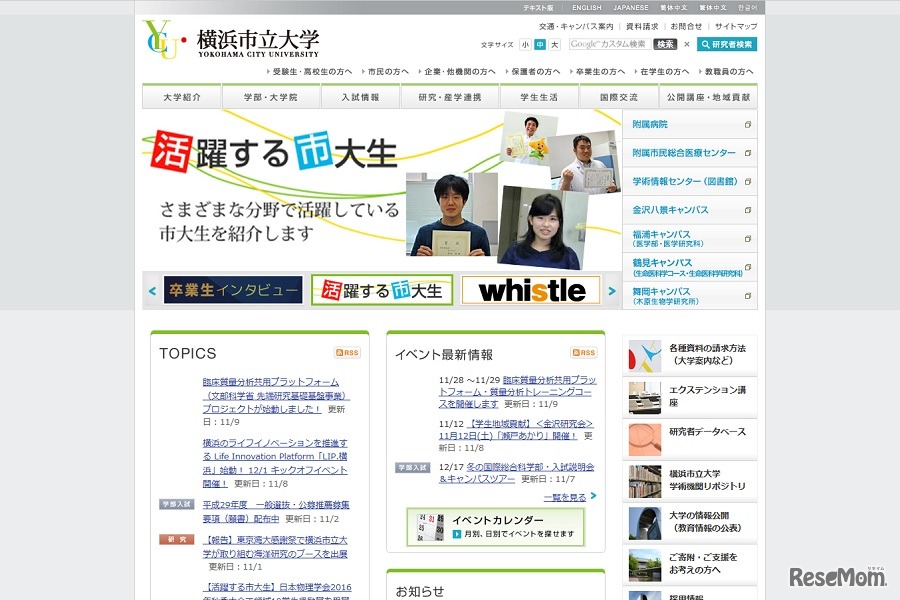
Task: Open the 国際交流 menu
Action: coord(619,97)
